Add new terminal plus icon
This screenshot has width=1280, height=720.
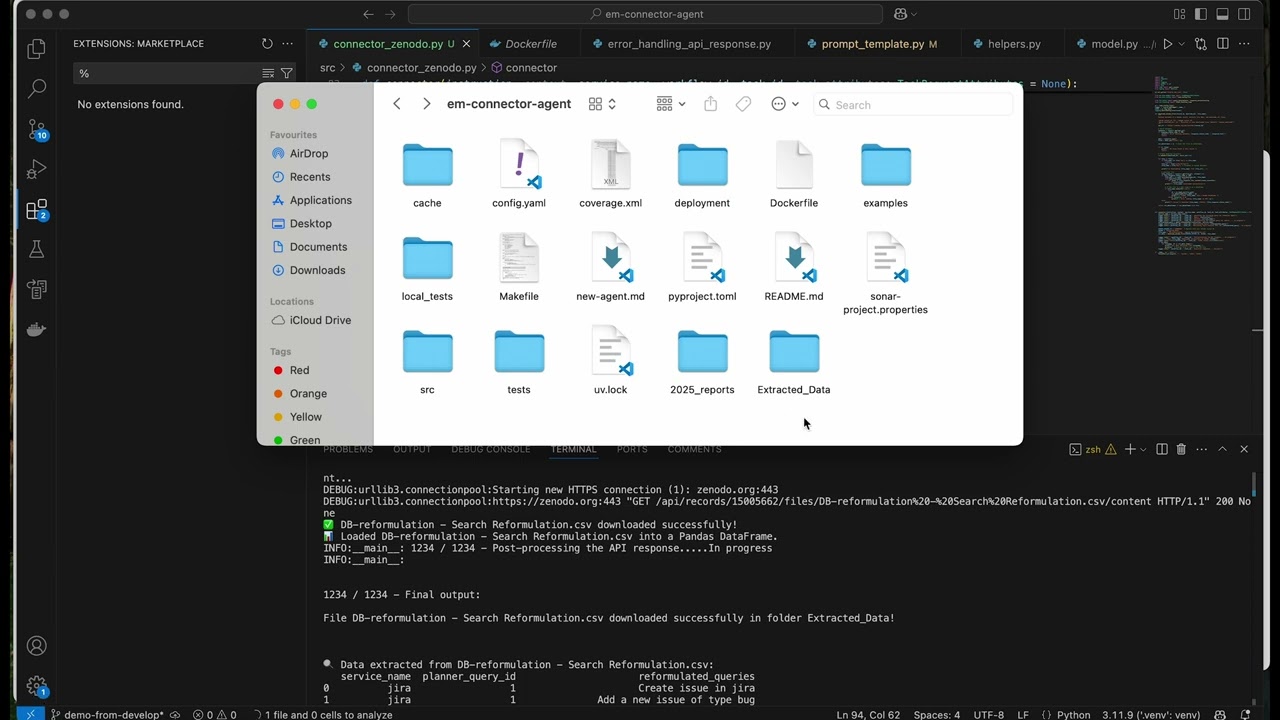(x=1130, y=450)
